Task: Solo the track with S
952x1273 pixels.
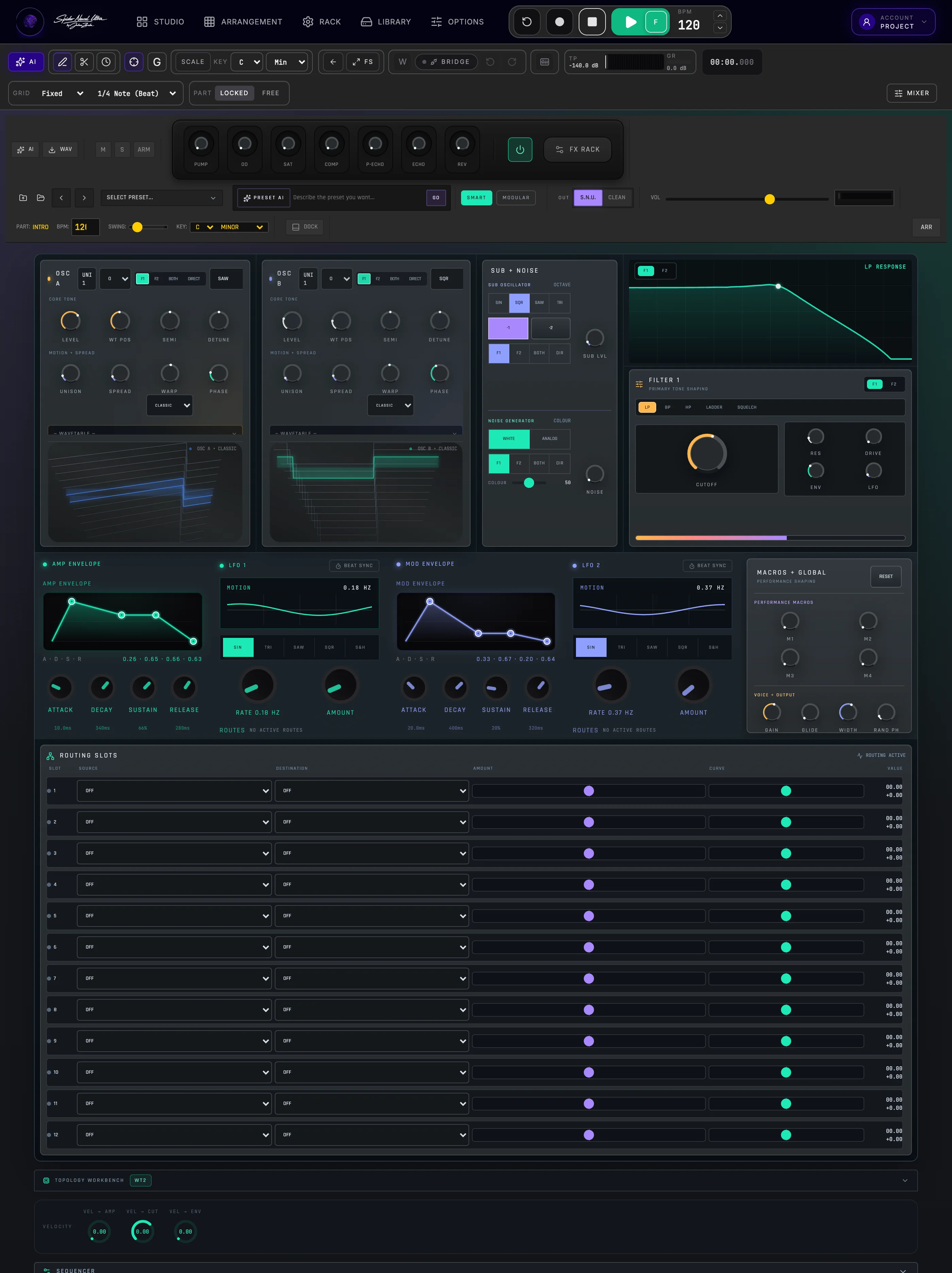Action: click(122, 150)
